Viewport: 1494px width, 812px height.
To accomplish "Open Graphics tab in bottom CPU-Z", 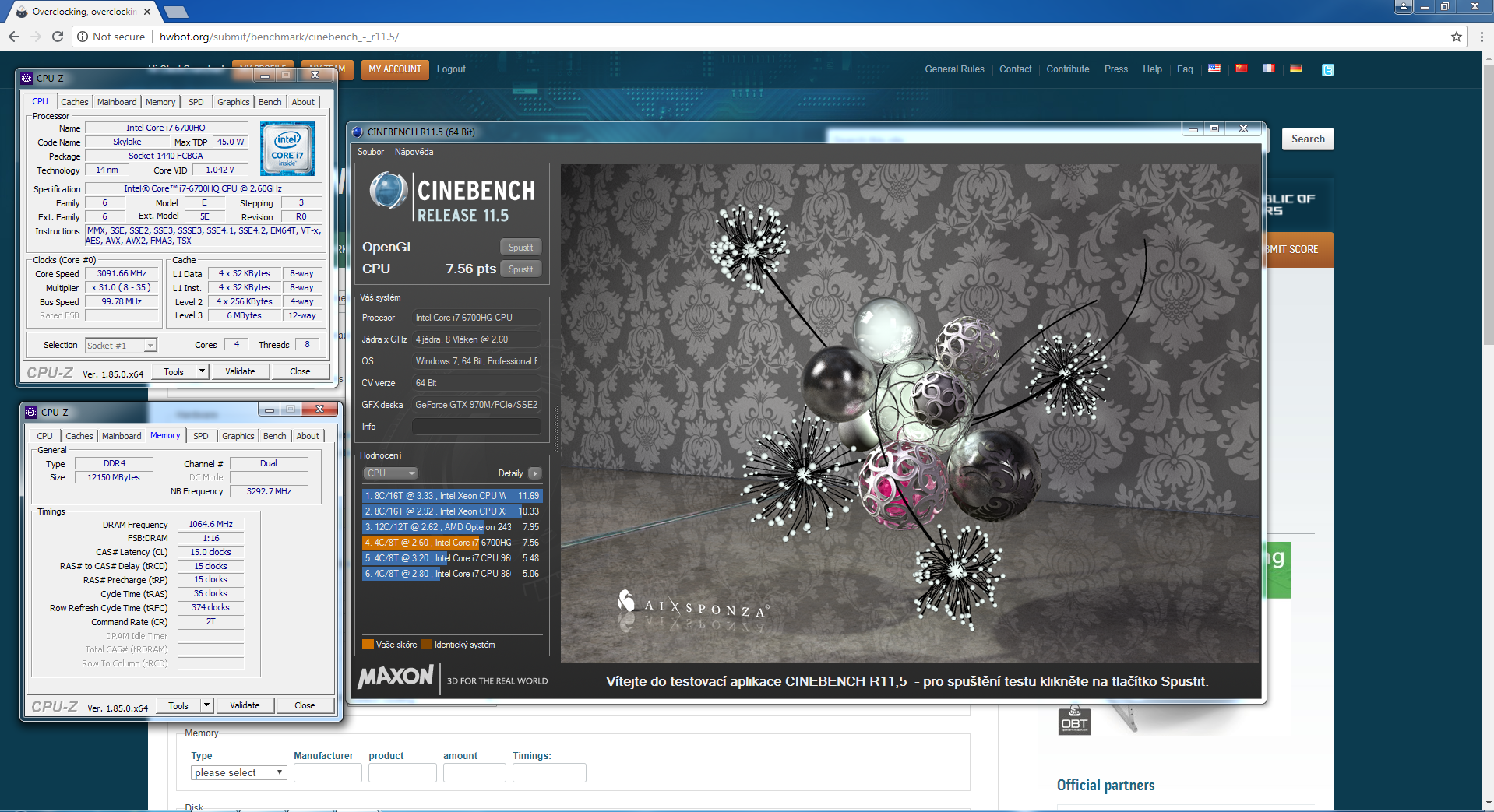I will click(238, 436).
